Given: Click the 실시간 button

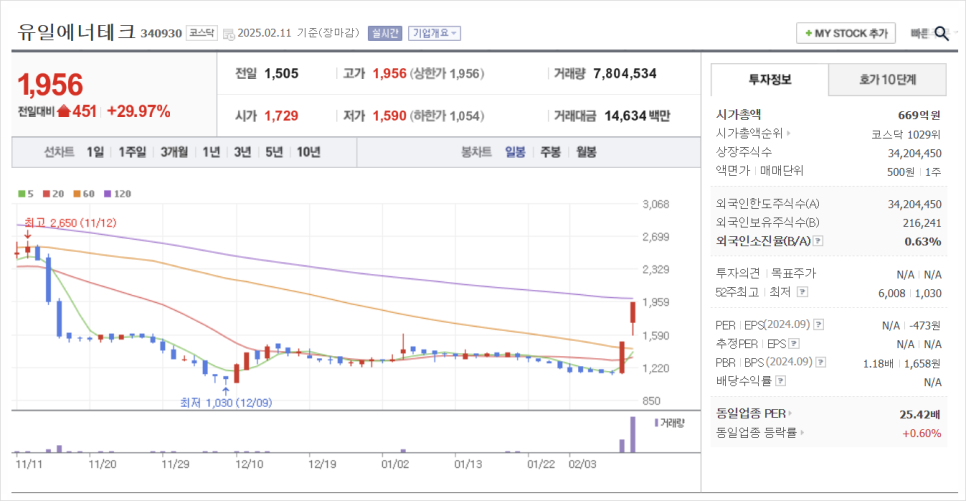Looking at the screenshot, I should [x=385, y=33].
